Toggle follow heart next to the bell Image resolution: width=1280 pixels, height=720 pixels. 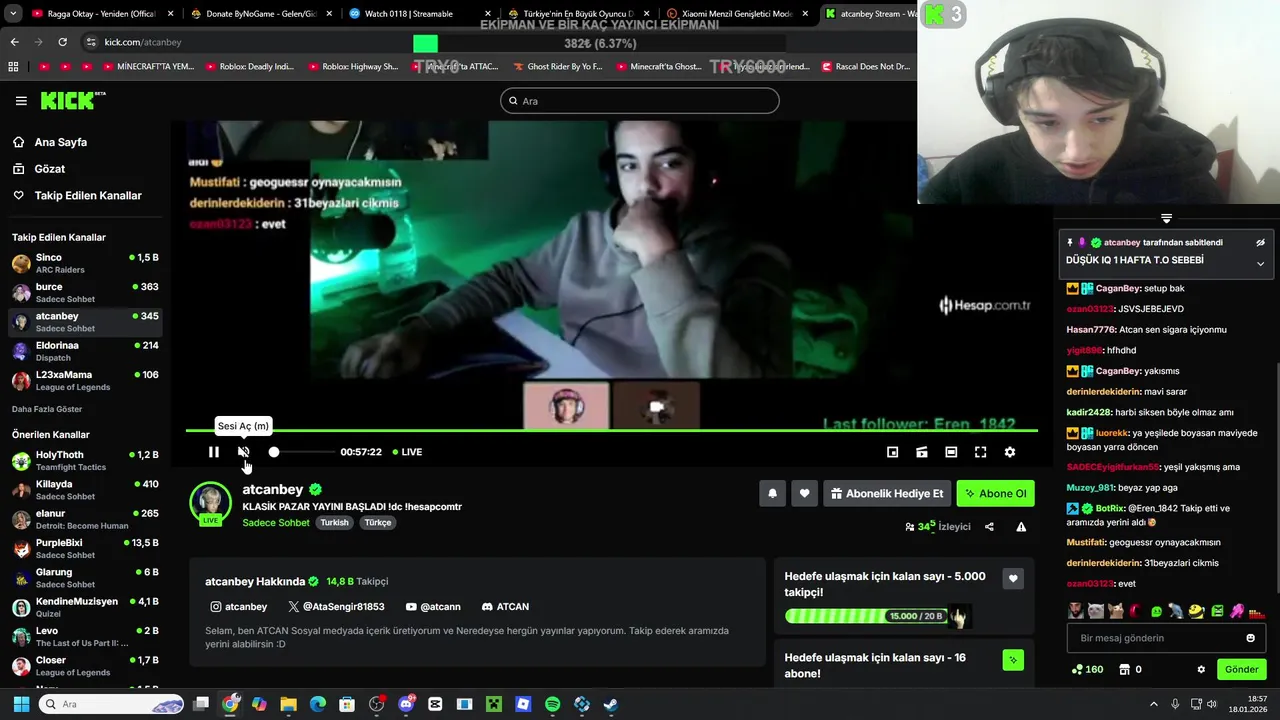(805, 493)
